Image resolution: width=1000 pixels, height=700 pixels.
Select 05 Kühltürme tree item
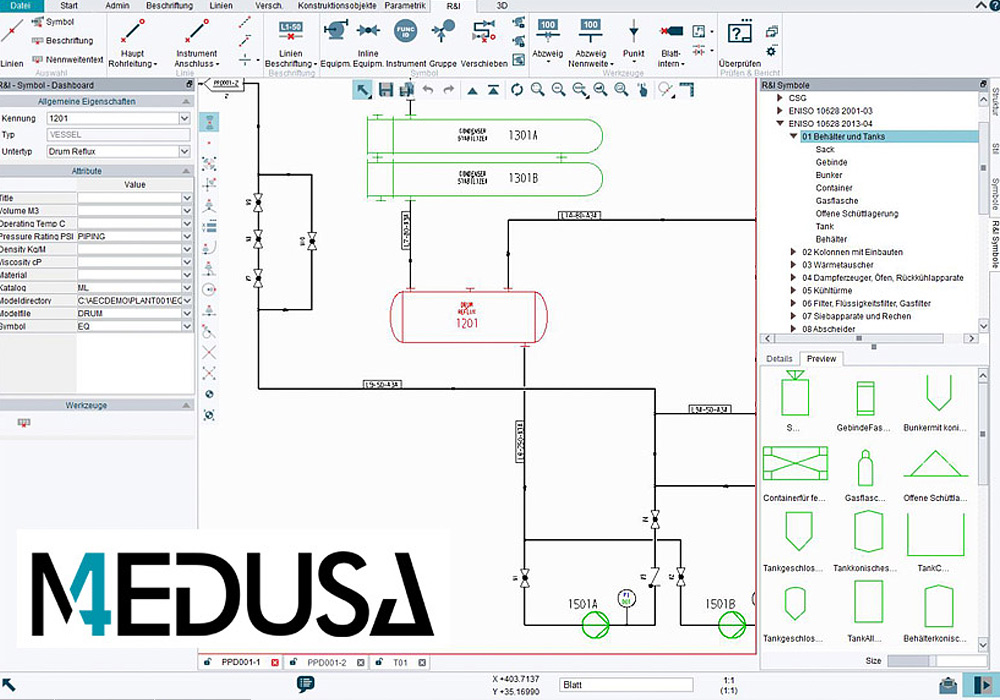pyautogui.click(x=827, y=291)
